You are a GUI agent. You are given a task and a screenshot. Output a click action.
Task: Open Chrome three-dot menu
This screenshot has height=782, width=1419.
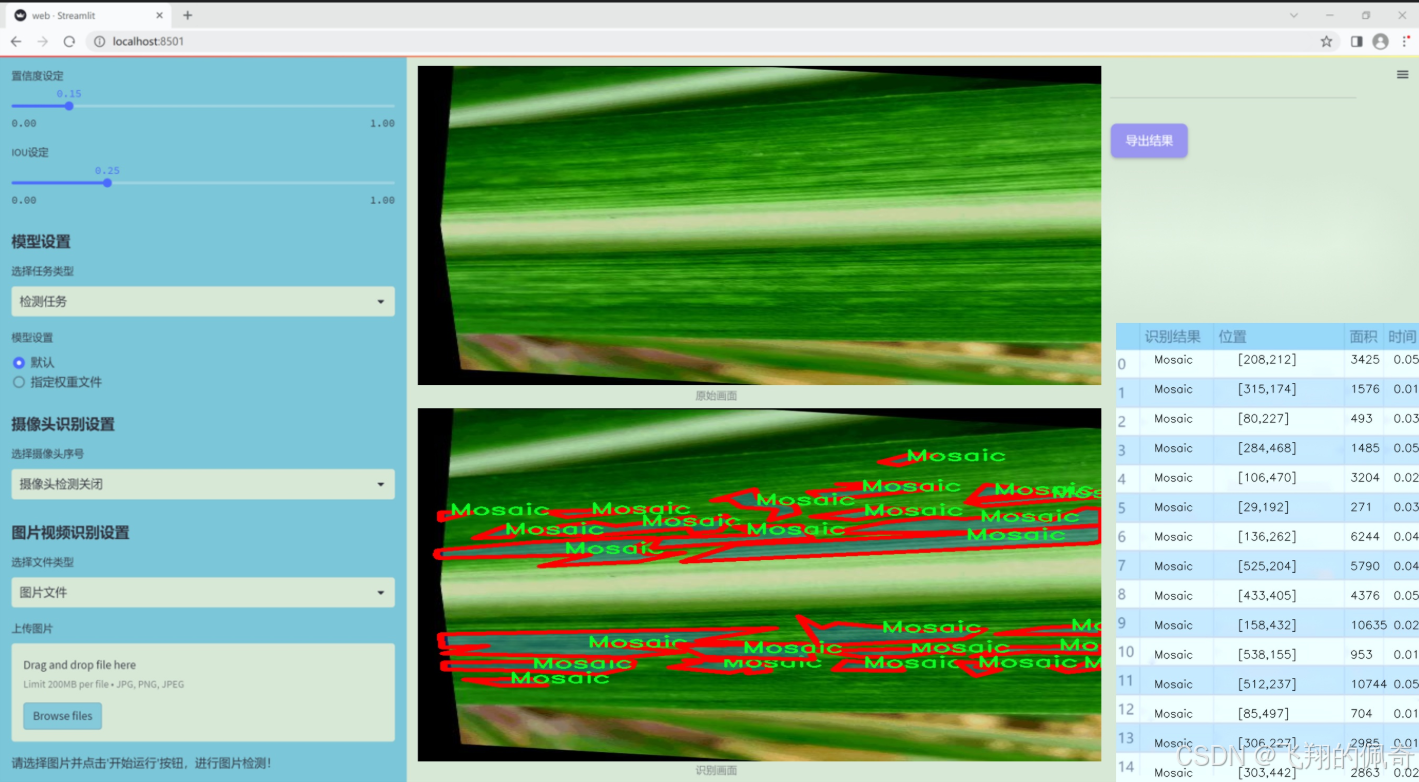tap(1406, 41)
